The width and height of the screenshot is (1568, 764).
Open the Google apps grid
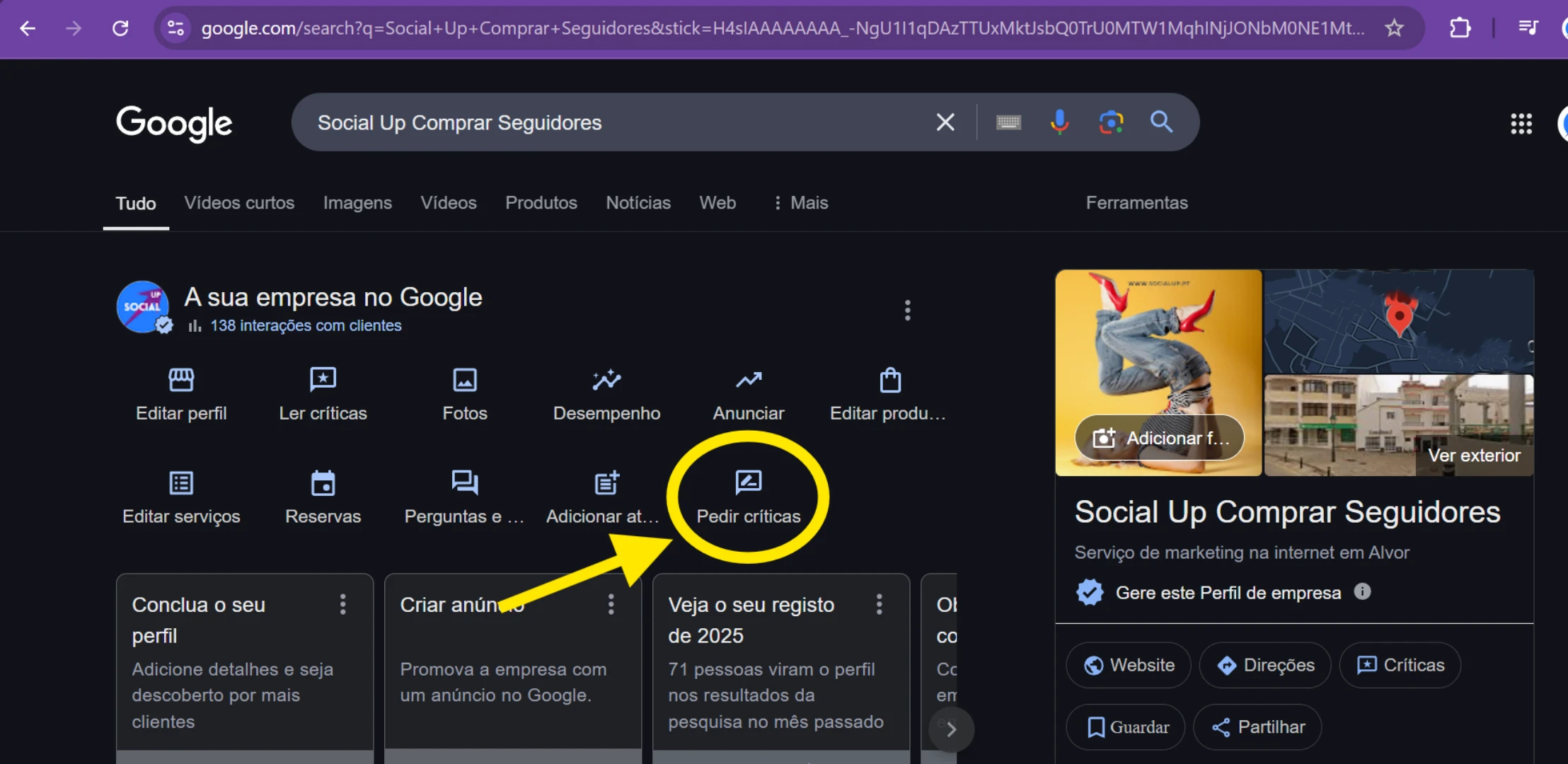(x=1521, y=124)
